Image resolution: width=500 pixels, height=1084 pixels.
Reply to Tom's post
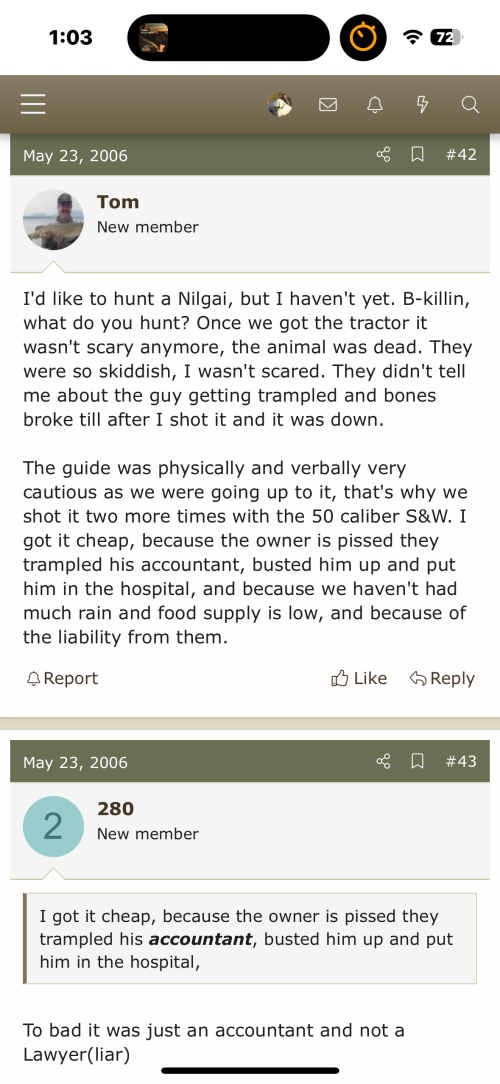[442, 678]
